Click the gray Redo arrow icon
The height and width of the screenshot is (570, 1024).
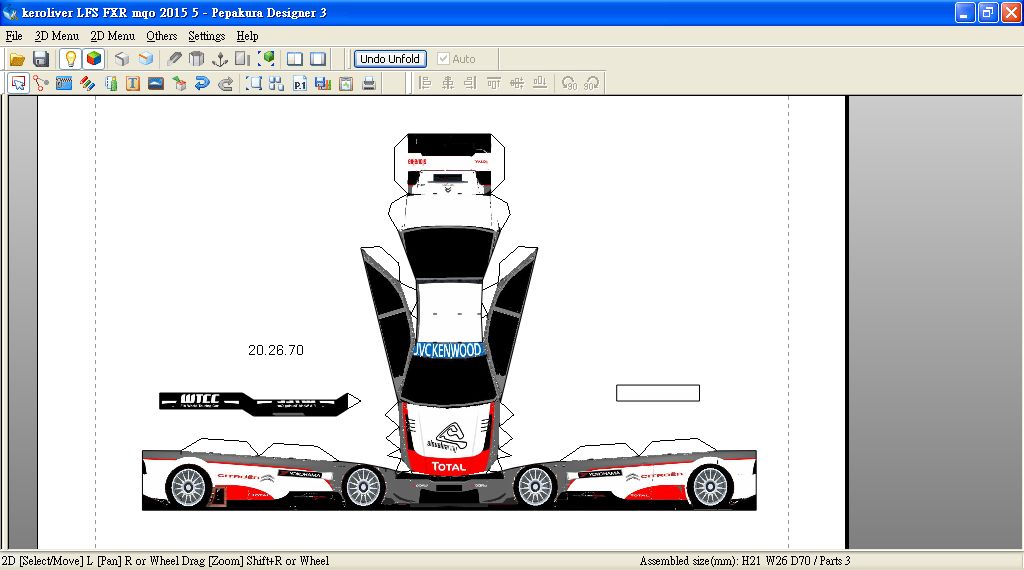pos(225,84)
